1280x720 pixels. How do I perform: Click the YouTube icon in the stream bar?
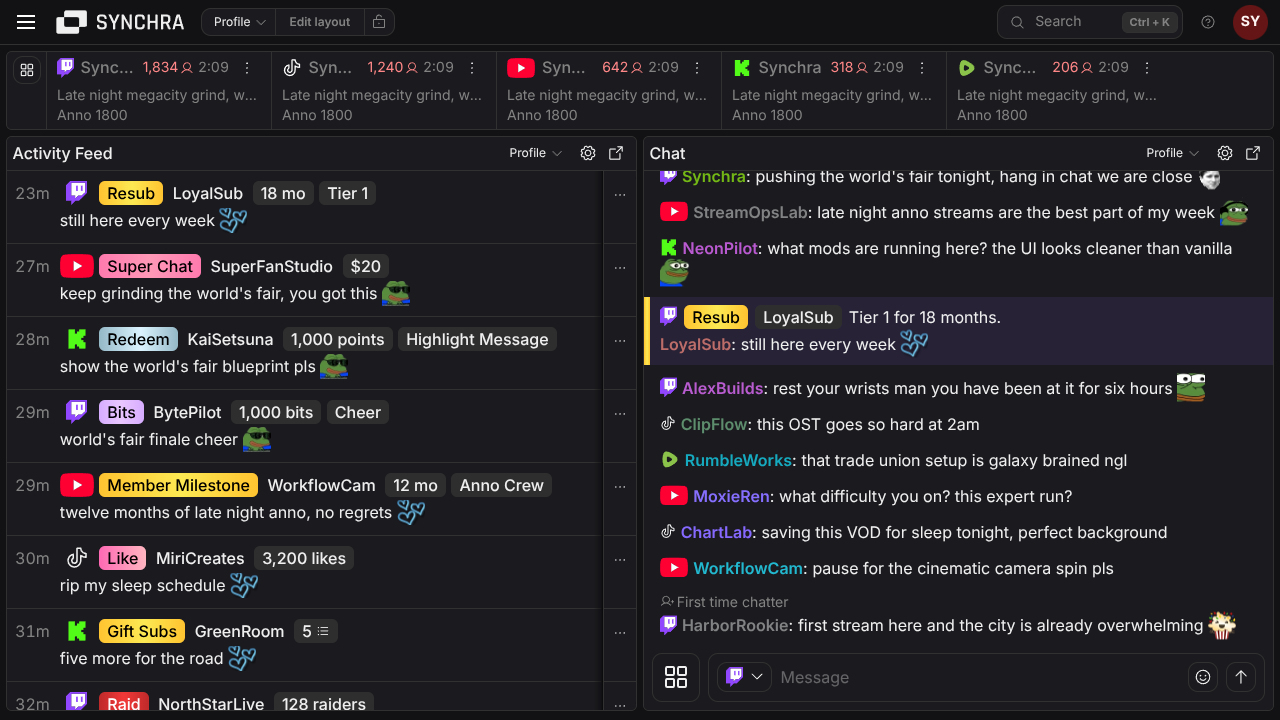point(520,67)
